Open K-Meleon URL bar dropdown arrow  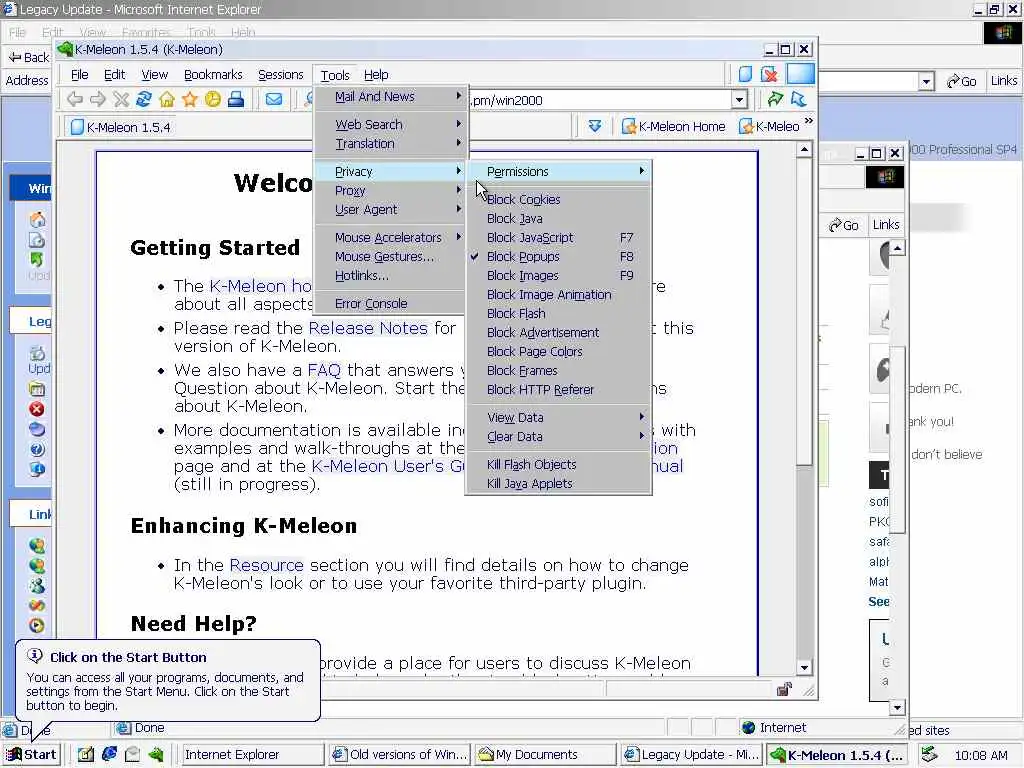(739, 100)
